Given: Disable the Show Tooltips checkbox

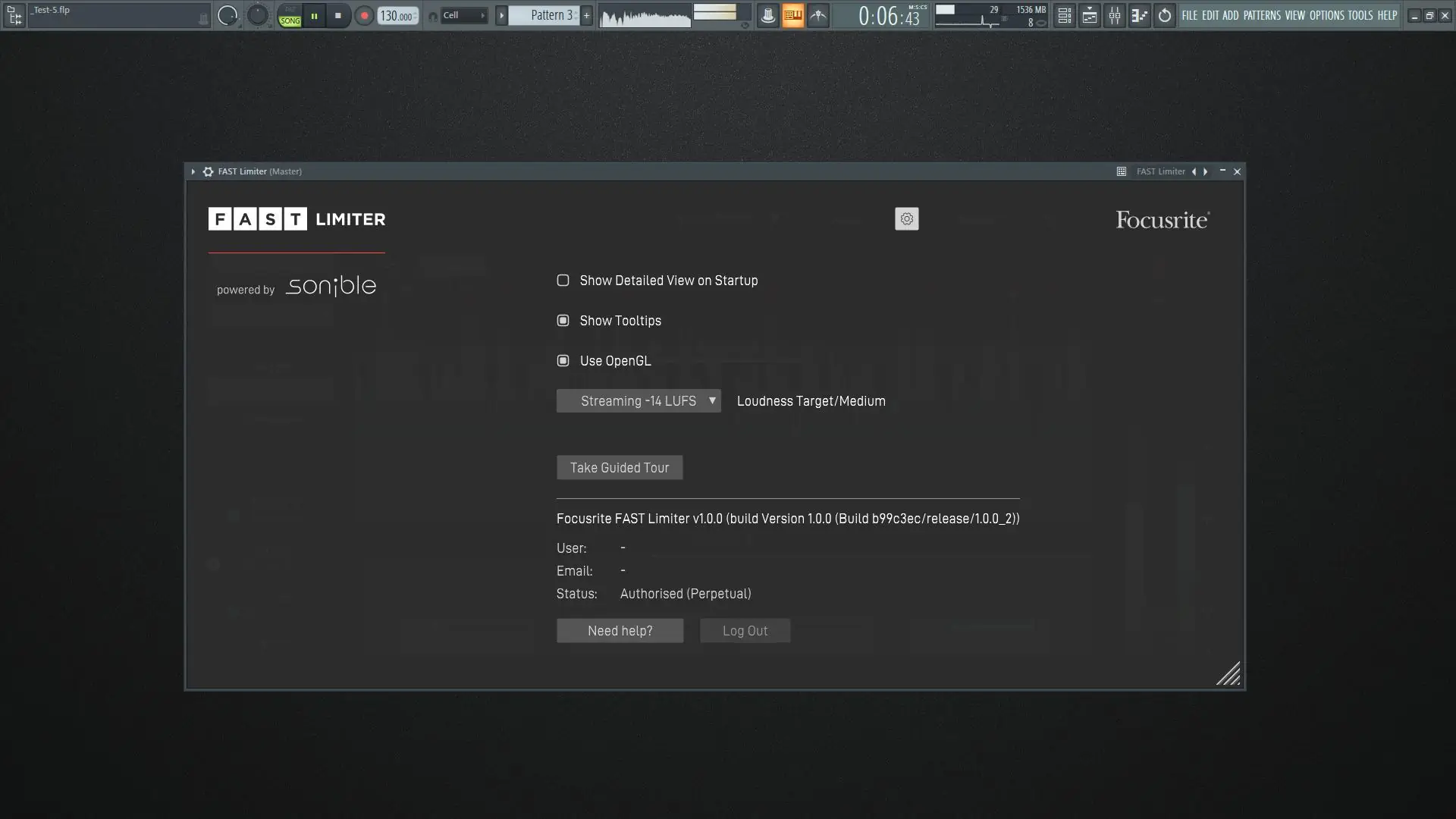Looking at the screenshot, I should coord(563,321).
